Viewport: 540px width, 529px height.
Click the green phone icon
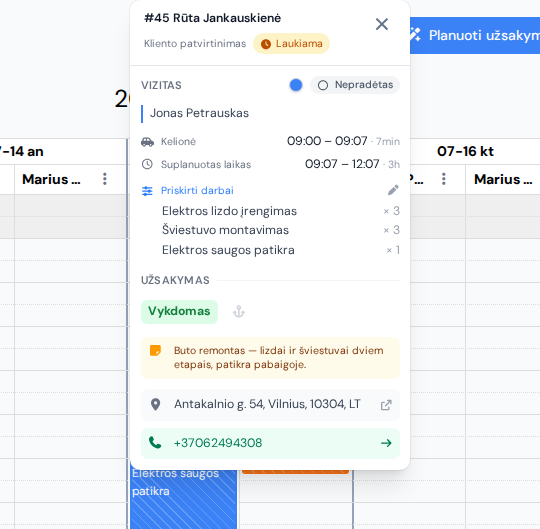coord(155,443)
